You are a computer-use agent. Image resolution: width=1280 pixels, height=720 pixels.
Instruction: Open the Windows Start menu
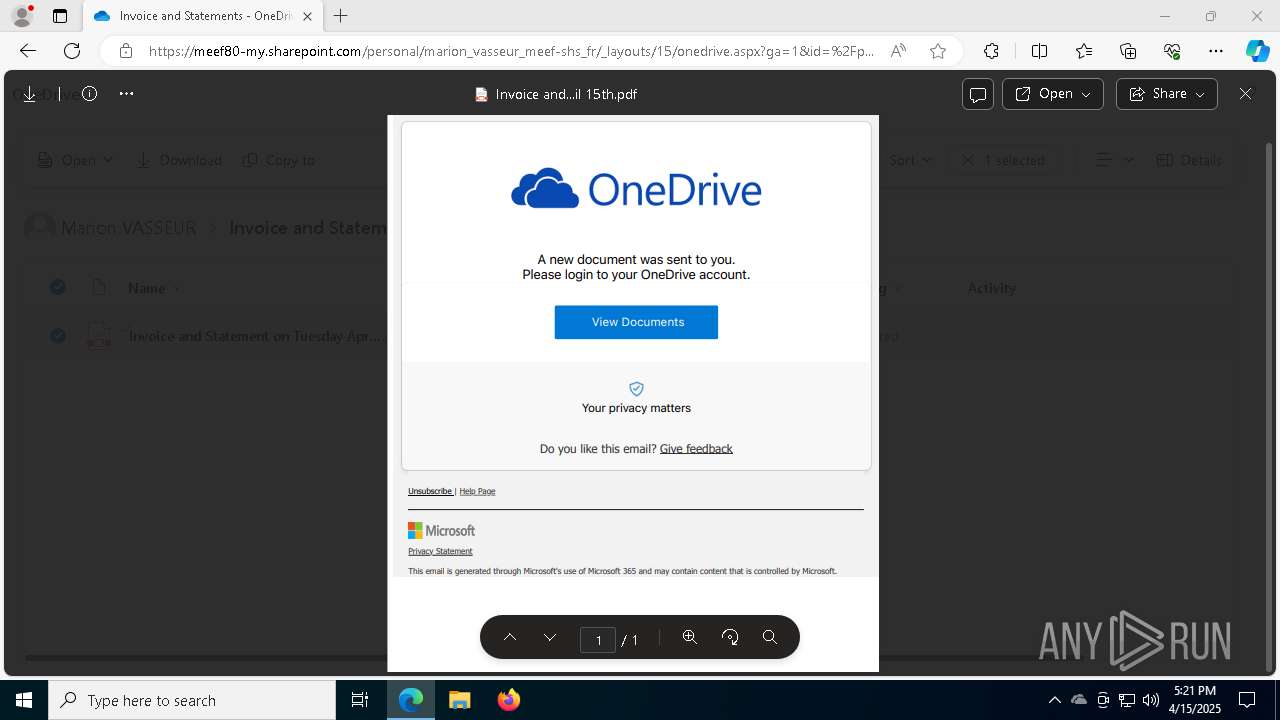pos(24,700)
